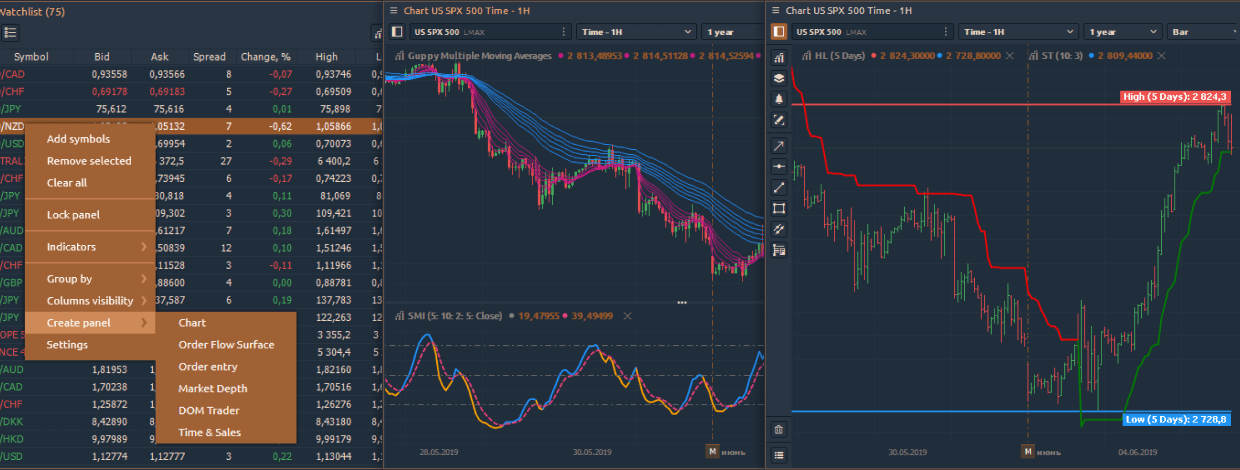
Task: Select the drawing brush/pencil tool icon
Action: click(x=779, y=120)
